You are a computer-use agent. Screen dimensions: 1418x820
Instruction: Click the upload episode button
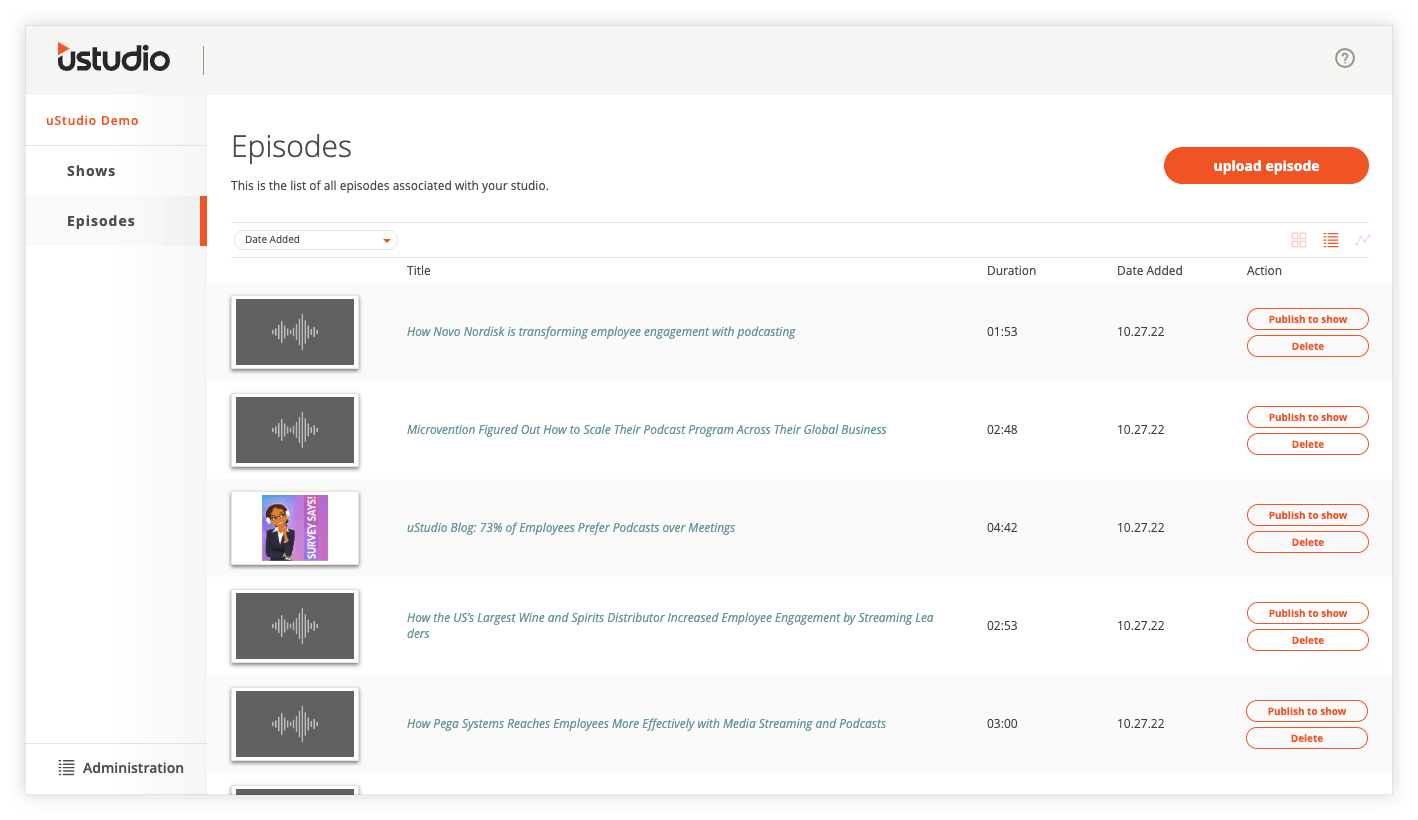[1266, 166]
